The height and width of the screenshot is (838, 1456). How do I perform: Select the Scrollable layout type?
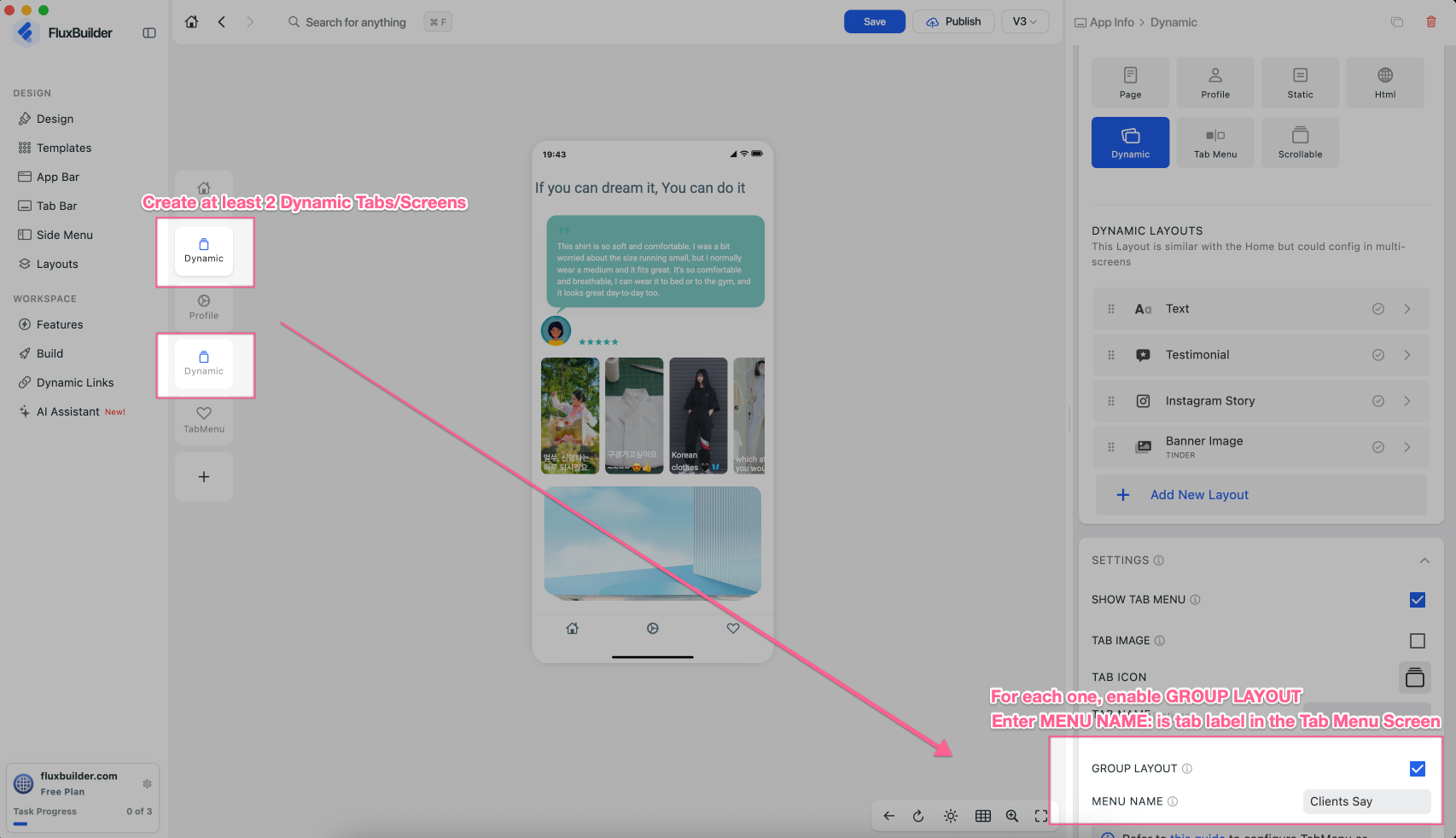pos(1301,143)
